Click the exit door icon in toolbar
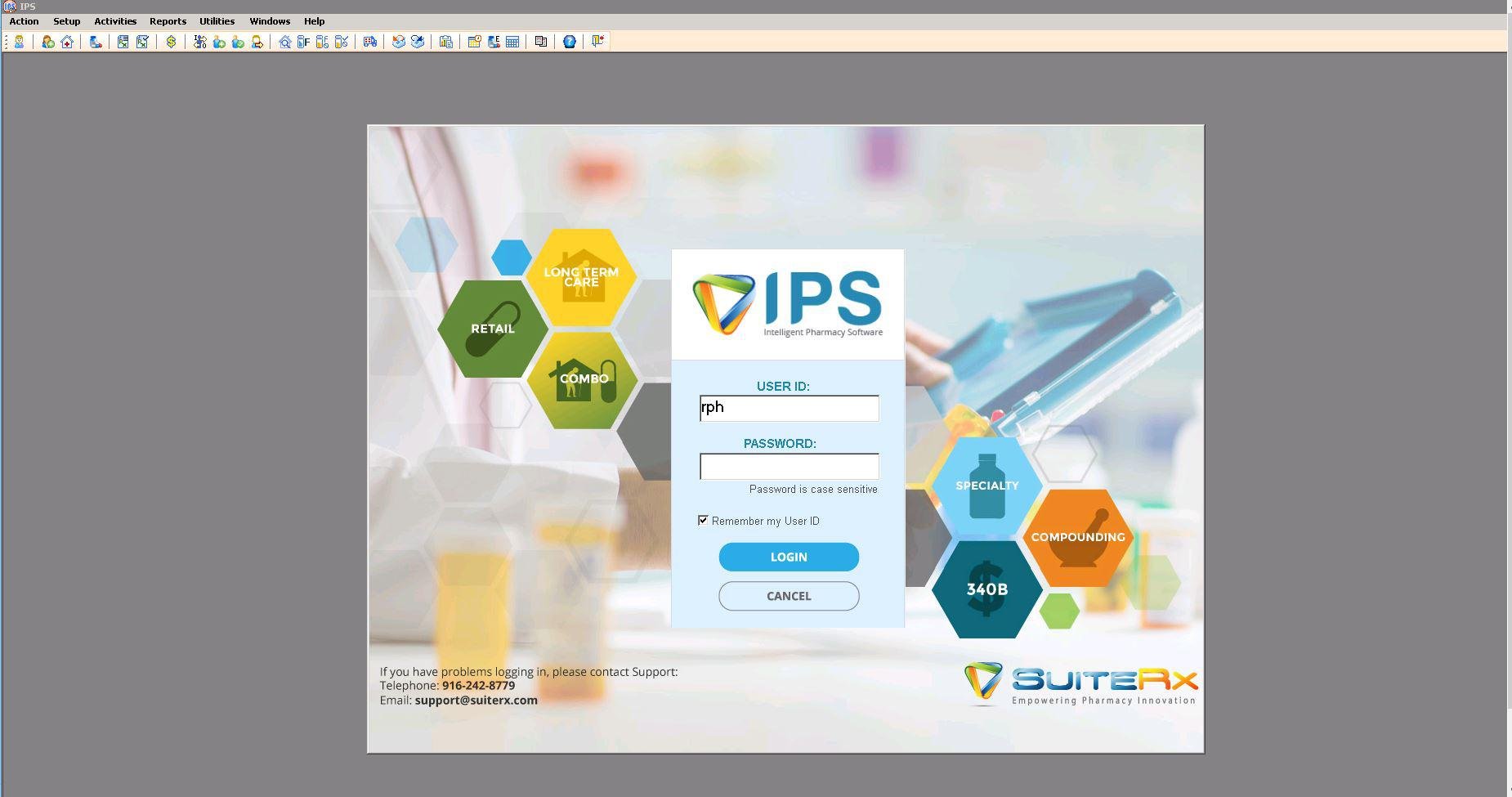This screenshot has height=797, width=1512. click(x=597, y=42)
